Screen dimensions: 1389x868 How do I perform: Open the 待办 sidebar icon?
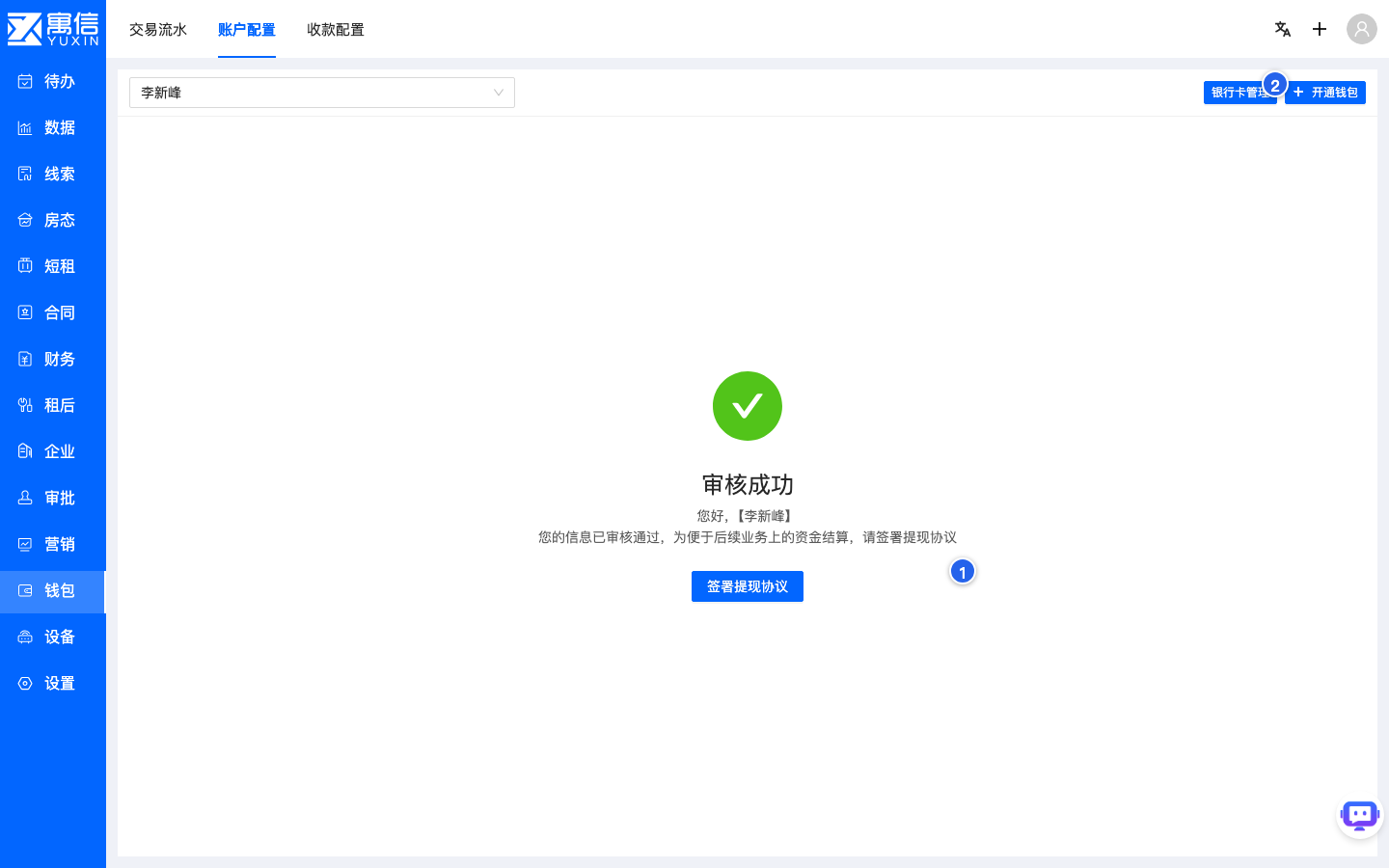[x=25, y=81]
